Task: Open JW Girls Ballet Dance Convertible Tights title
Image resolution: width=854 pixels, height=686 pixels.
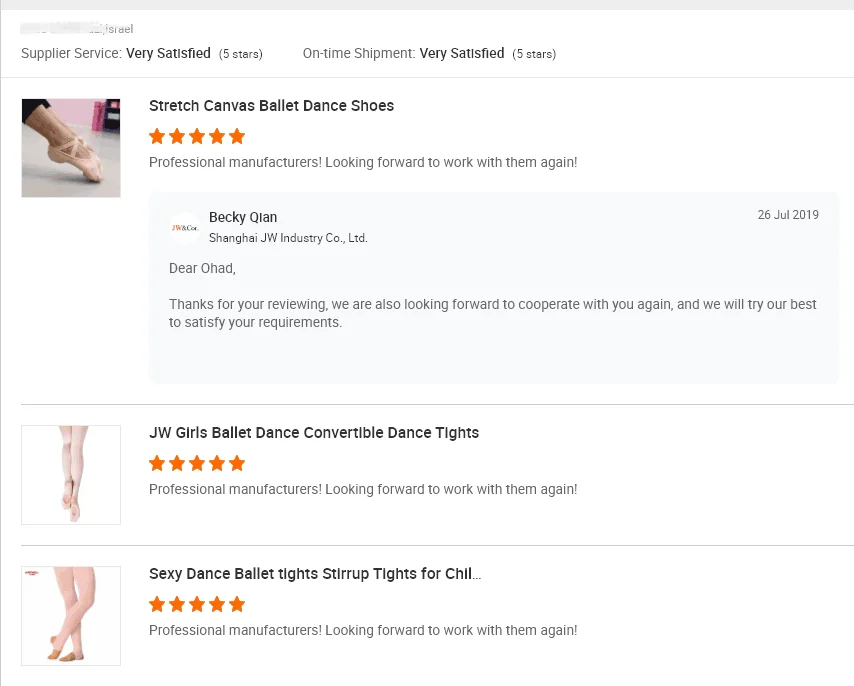Action: [314, 433]
